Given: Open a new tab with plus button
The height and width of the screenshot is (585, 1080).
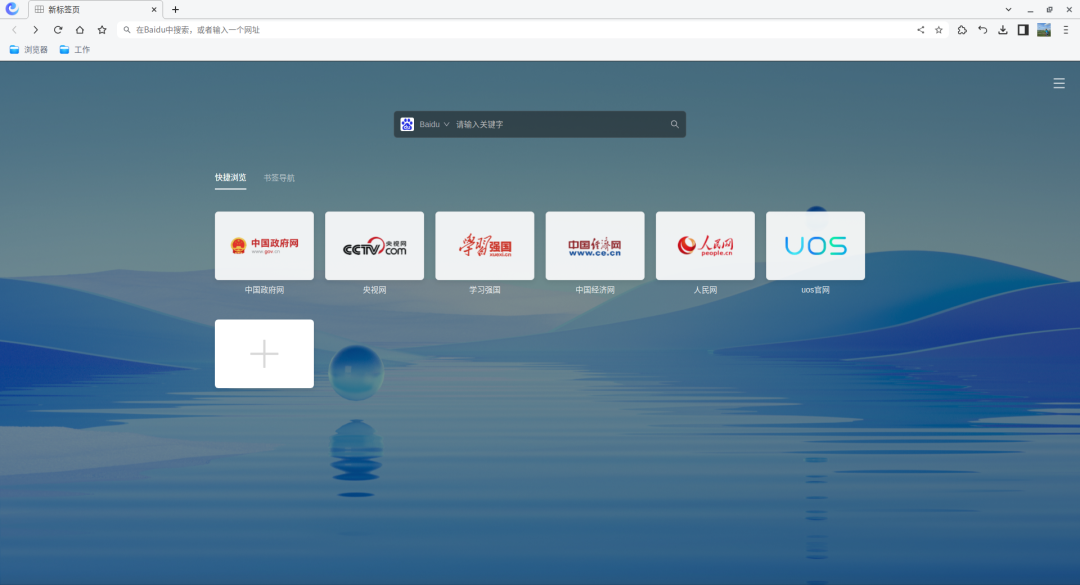Looking at the screenshot, I should (176, 10).
